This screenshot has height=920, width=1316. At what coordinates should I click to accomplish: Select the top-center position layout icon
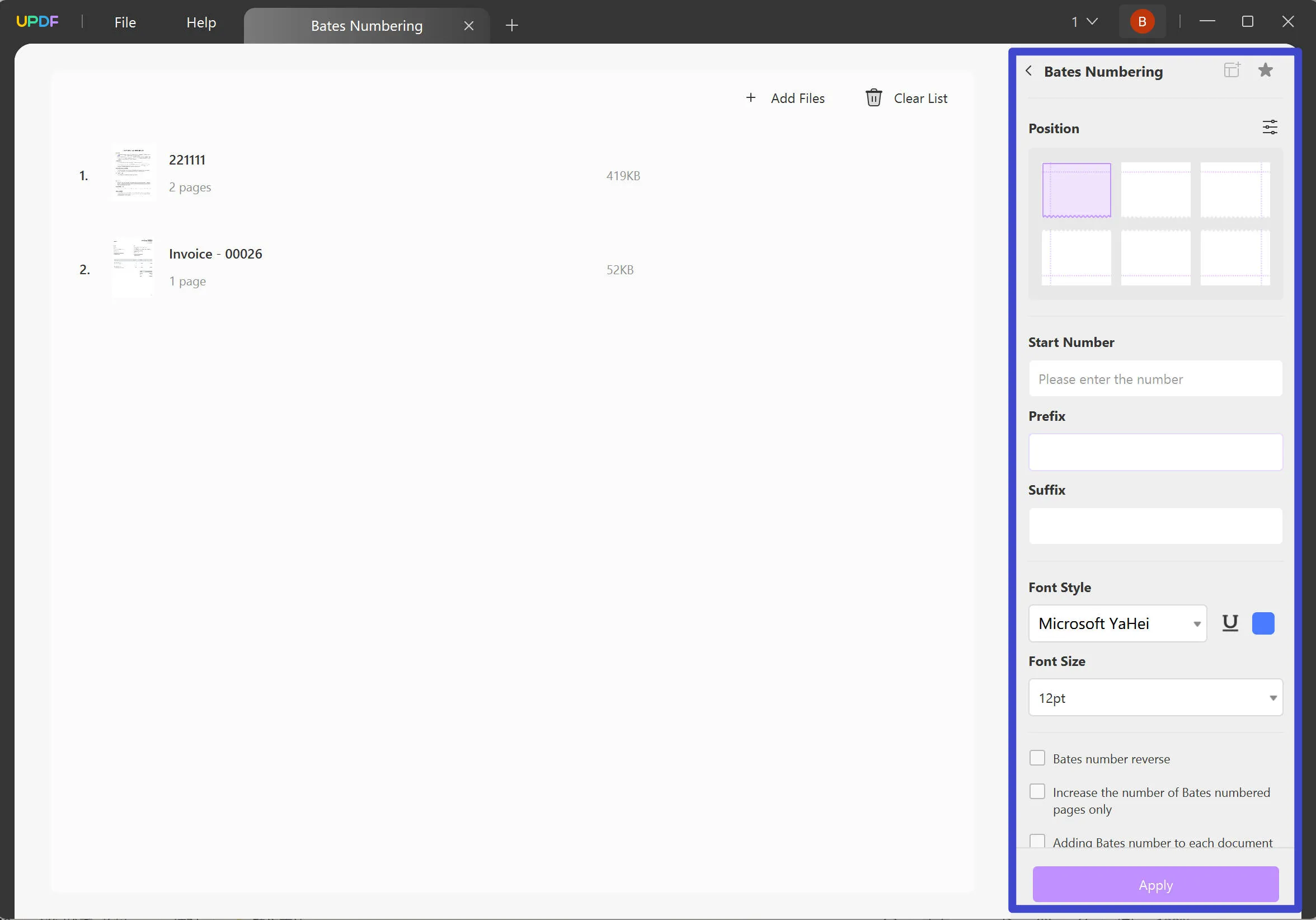pyautogui.click(x=1156, y=190)
